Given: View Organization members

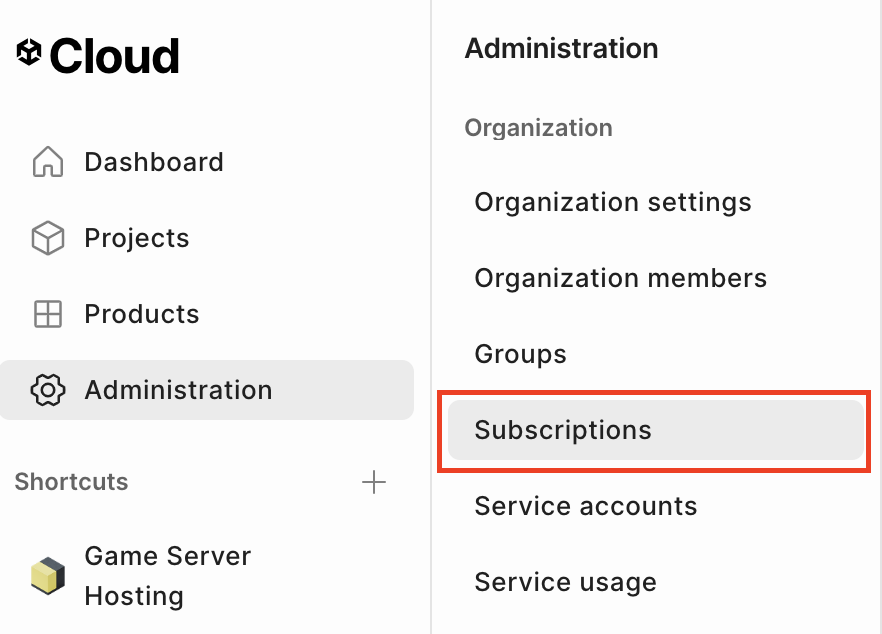Looking at the screenshot, I should tap(621, 278).
